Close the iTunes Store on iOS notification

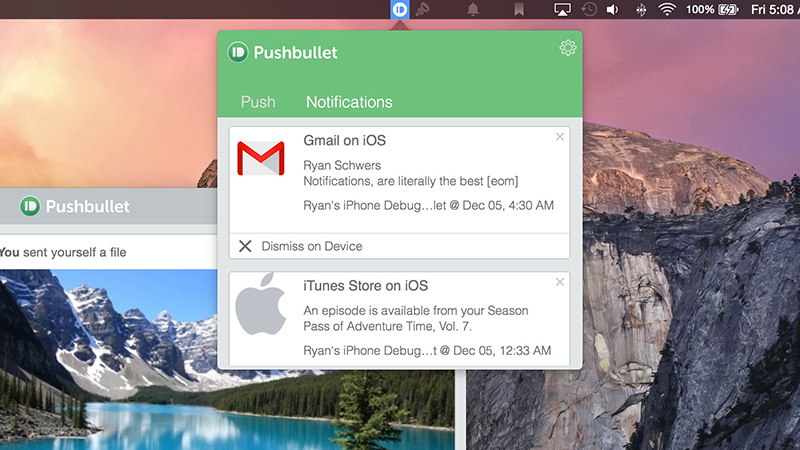click(x=560, y=282)
